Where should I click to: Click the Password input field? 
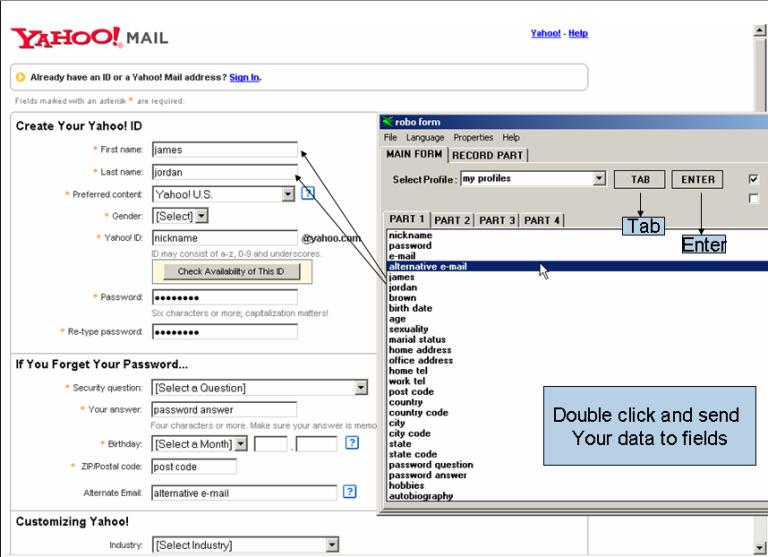coord(225,297)
